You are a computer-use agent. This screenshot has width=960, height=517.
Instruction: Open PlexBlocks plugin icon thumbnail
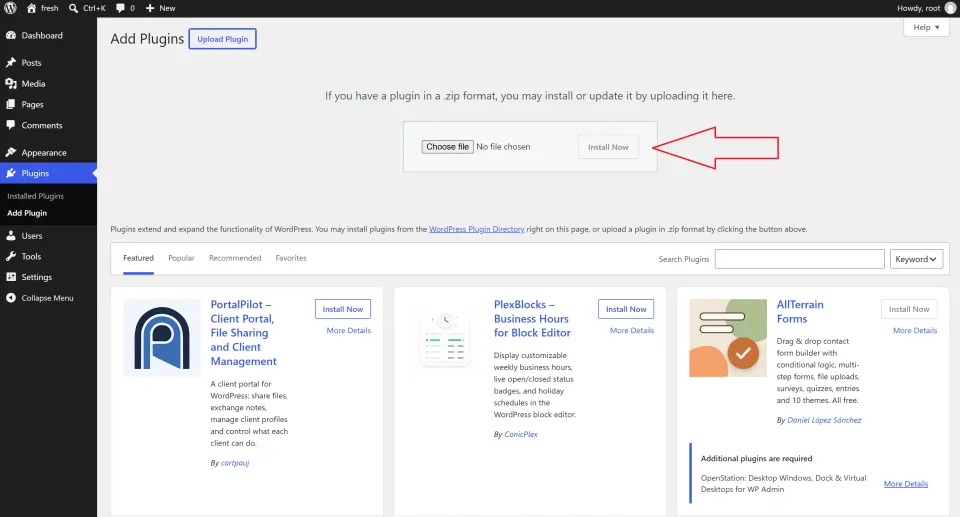445,338
